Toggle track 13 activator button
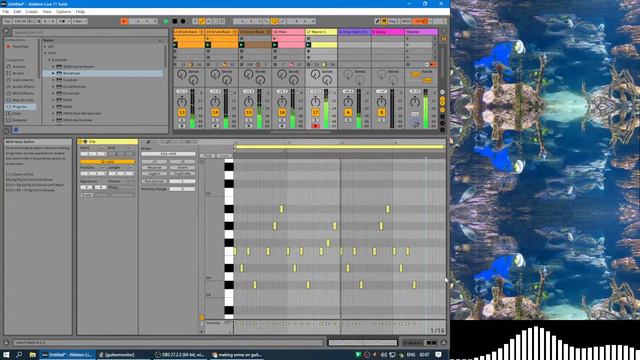The width and height of the screenshot is (640, 360). pyautogui.click(x=182, y=112)
